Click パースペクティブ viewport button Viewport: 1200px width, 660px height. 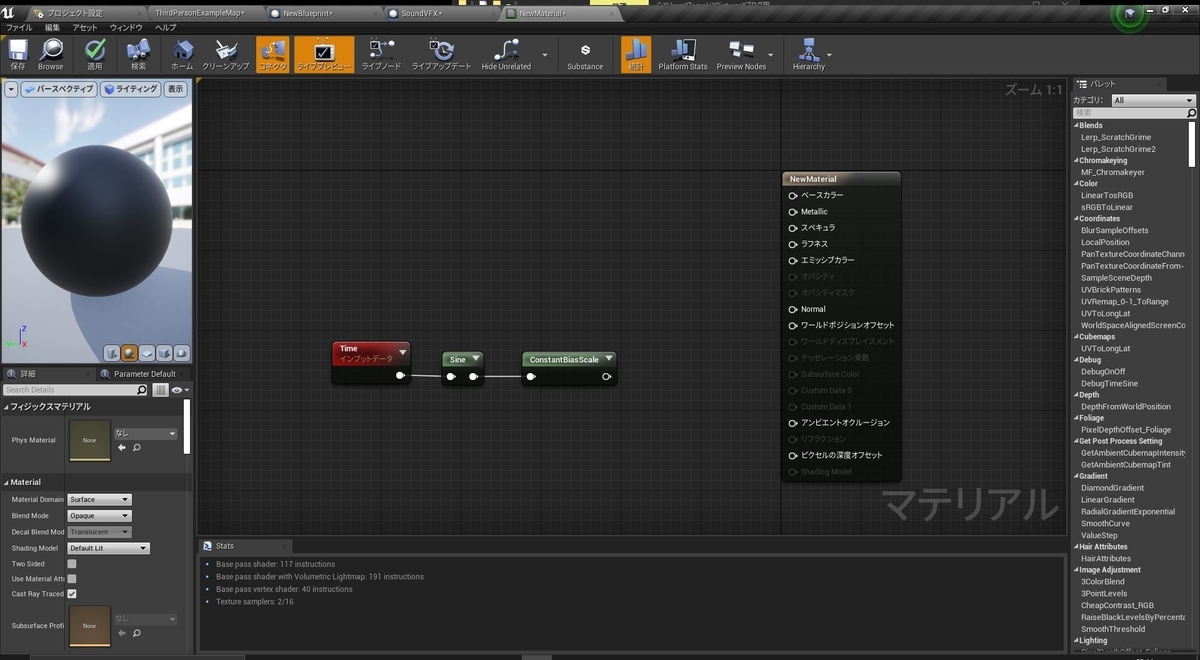[60, 89]
